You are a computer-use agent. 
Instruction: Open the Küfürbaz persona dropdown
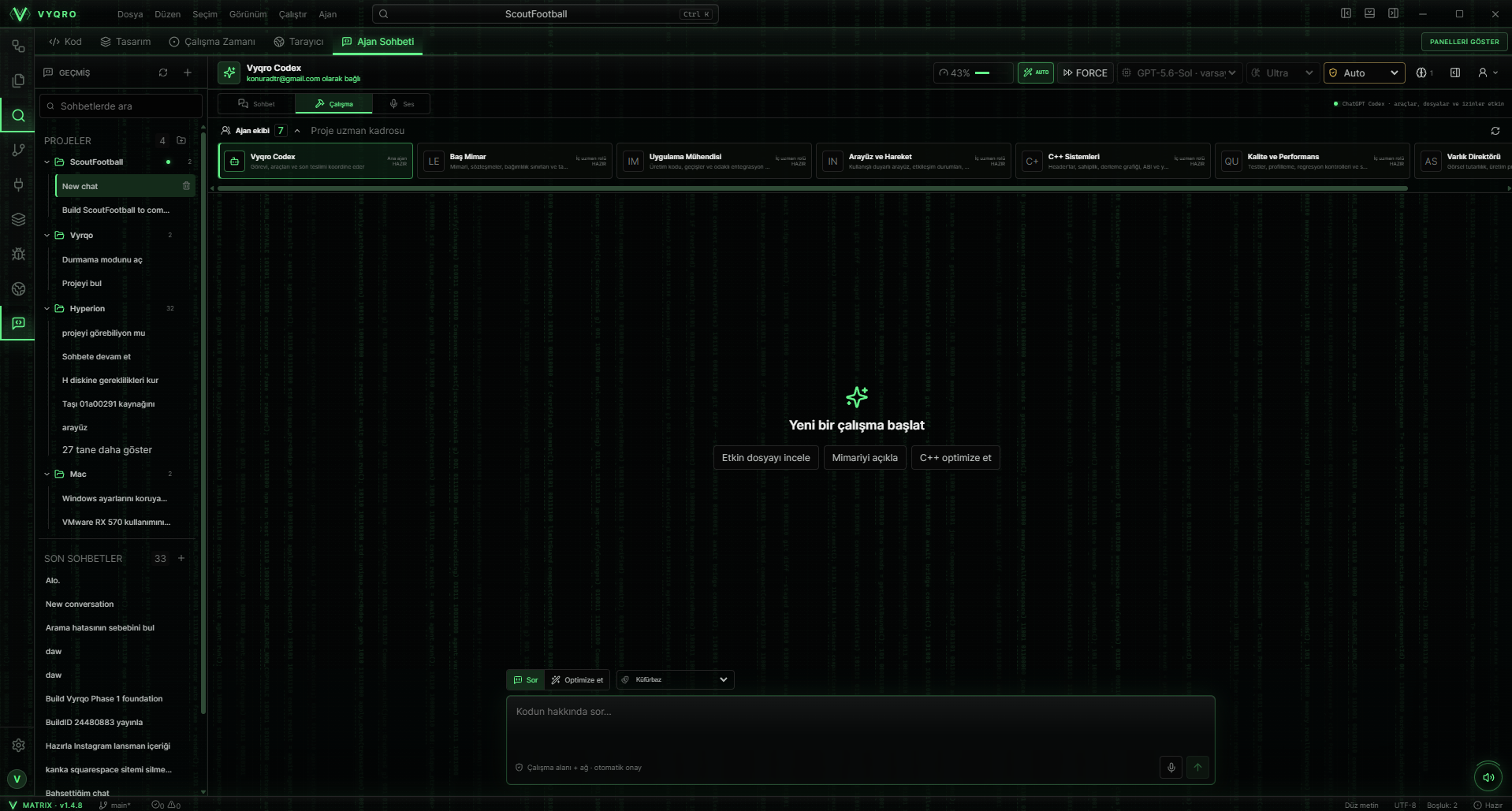point(676,679)
